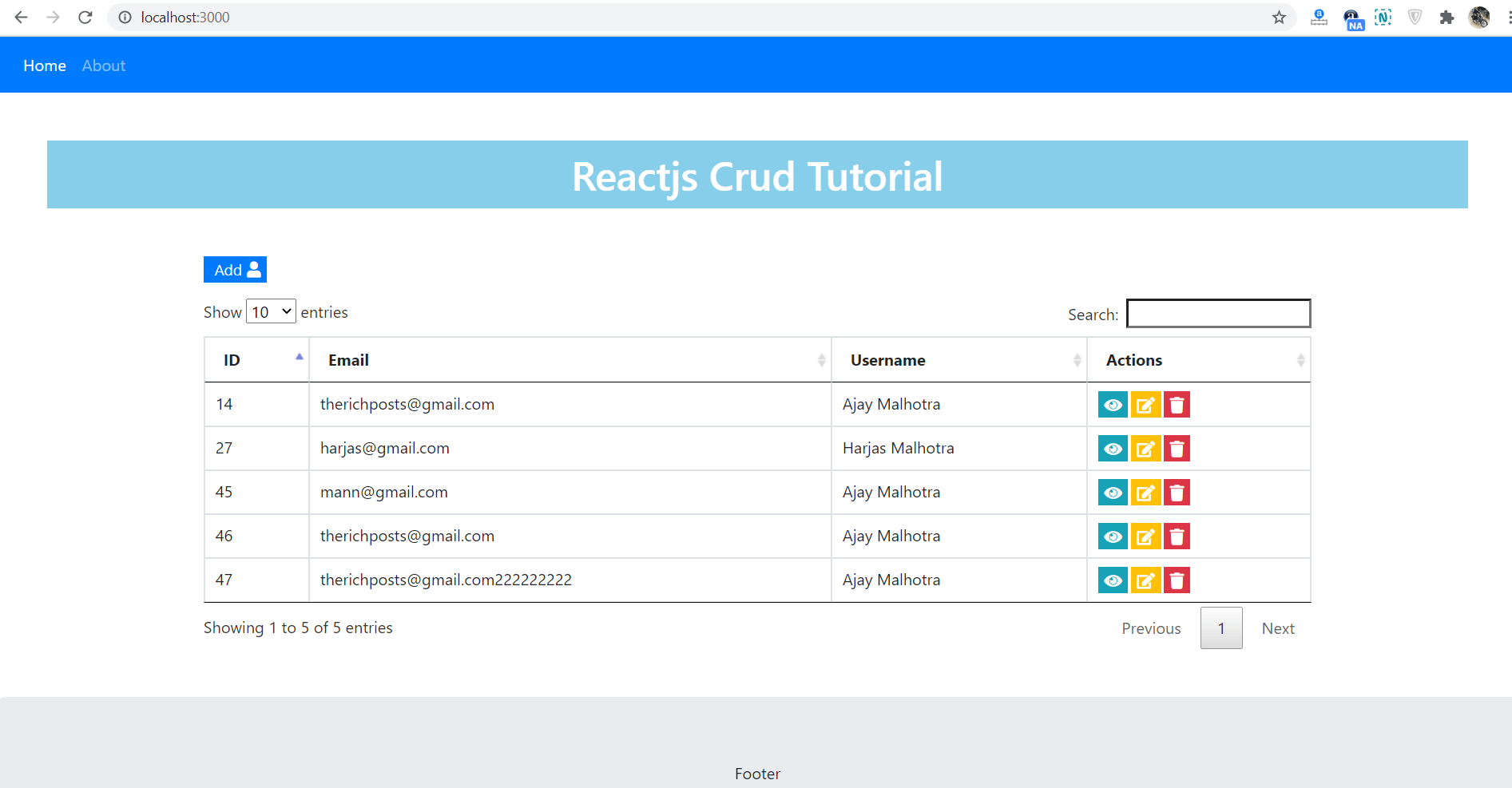1512x788 pixels.
Task: Navigate to the About page
Action: (x=103, y=65)
